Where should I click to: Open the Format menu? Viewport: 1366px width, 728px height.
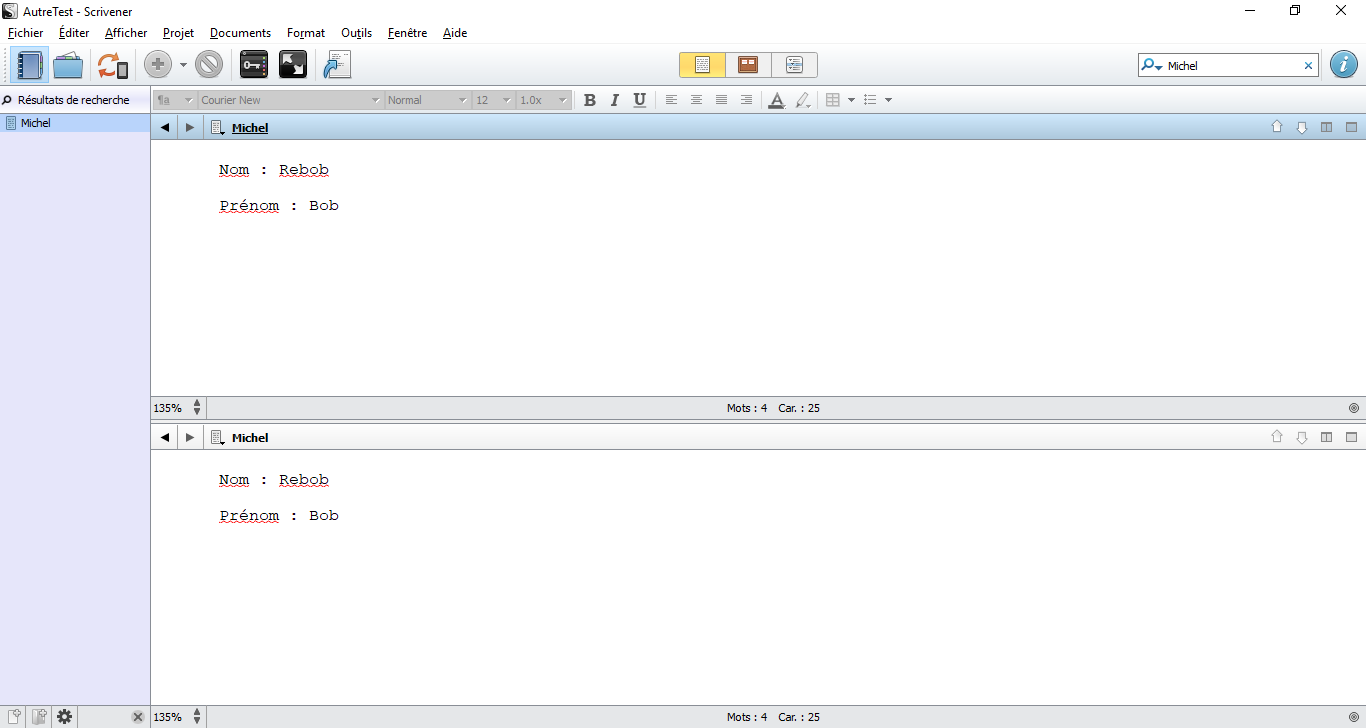305,33
